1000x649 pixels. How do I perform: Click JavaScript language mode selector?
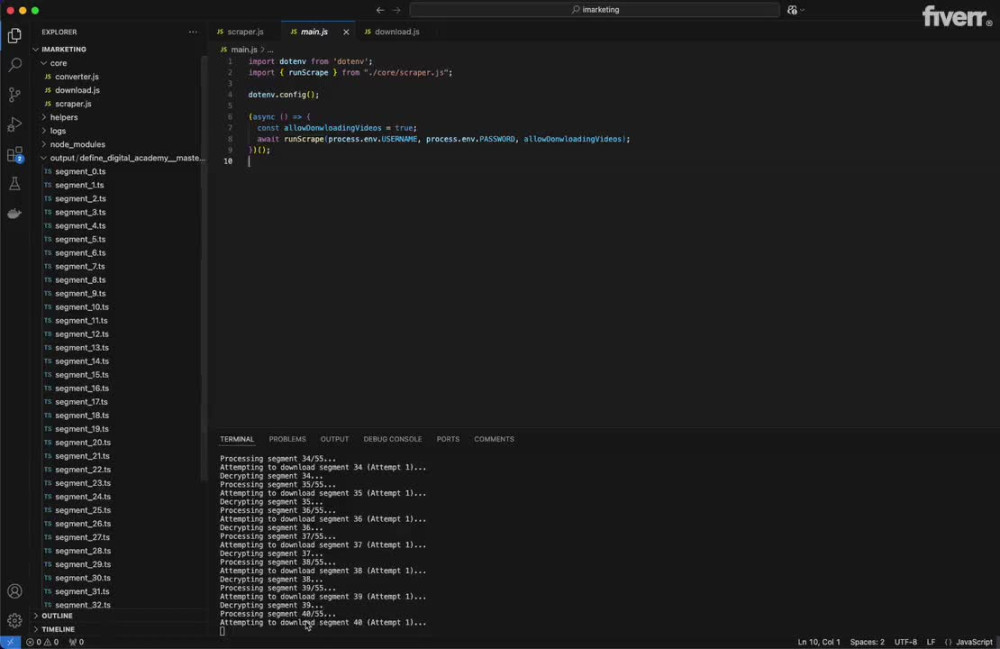[974, 642]
